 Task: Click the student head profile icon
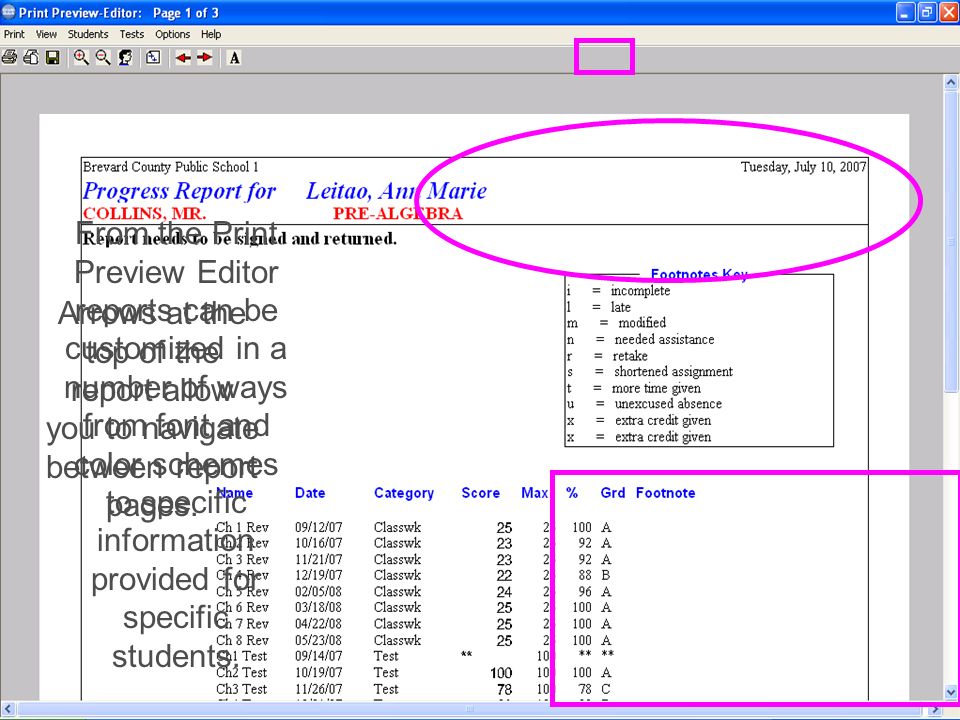tap(126, 58)
